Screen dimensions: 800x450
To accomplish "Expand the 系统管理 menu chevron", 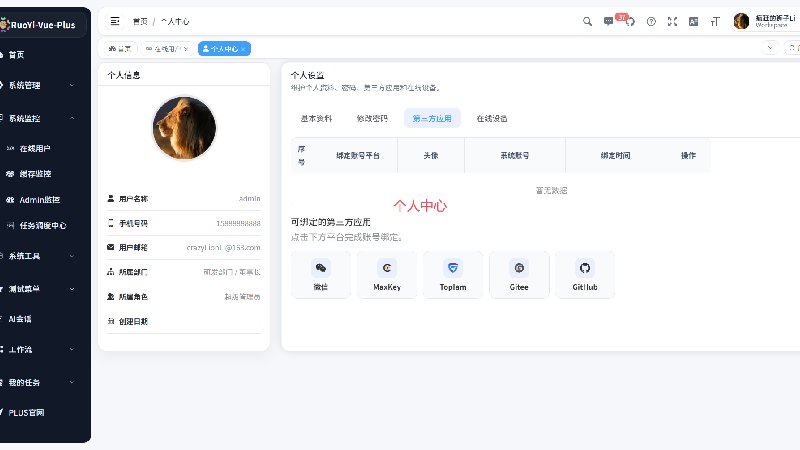I will point(71,85).
